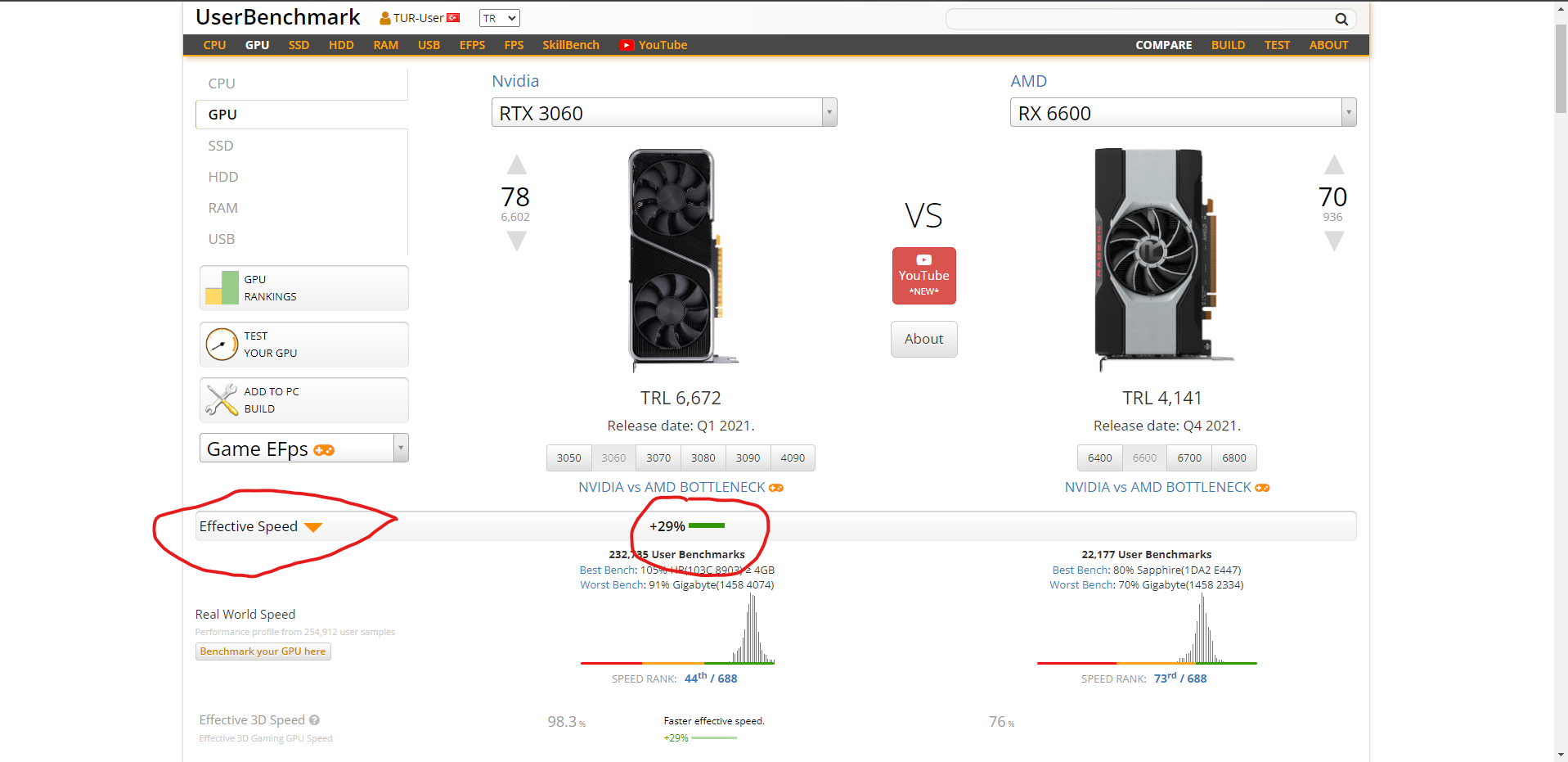This screenshot has height=762, width=1568.
Task: Open the RX 6600 speed rank link
Action: point(1180,678)
